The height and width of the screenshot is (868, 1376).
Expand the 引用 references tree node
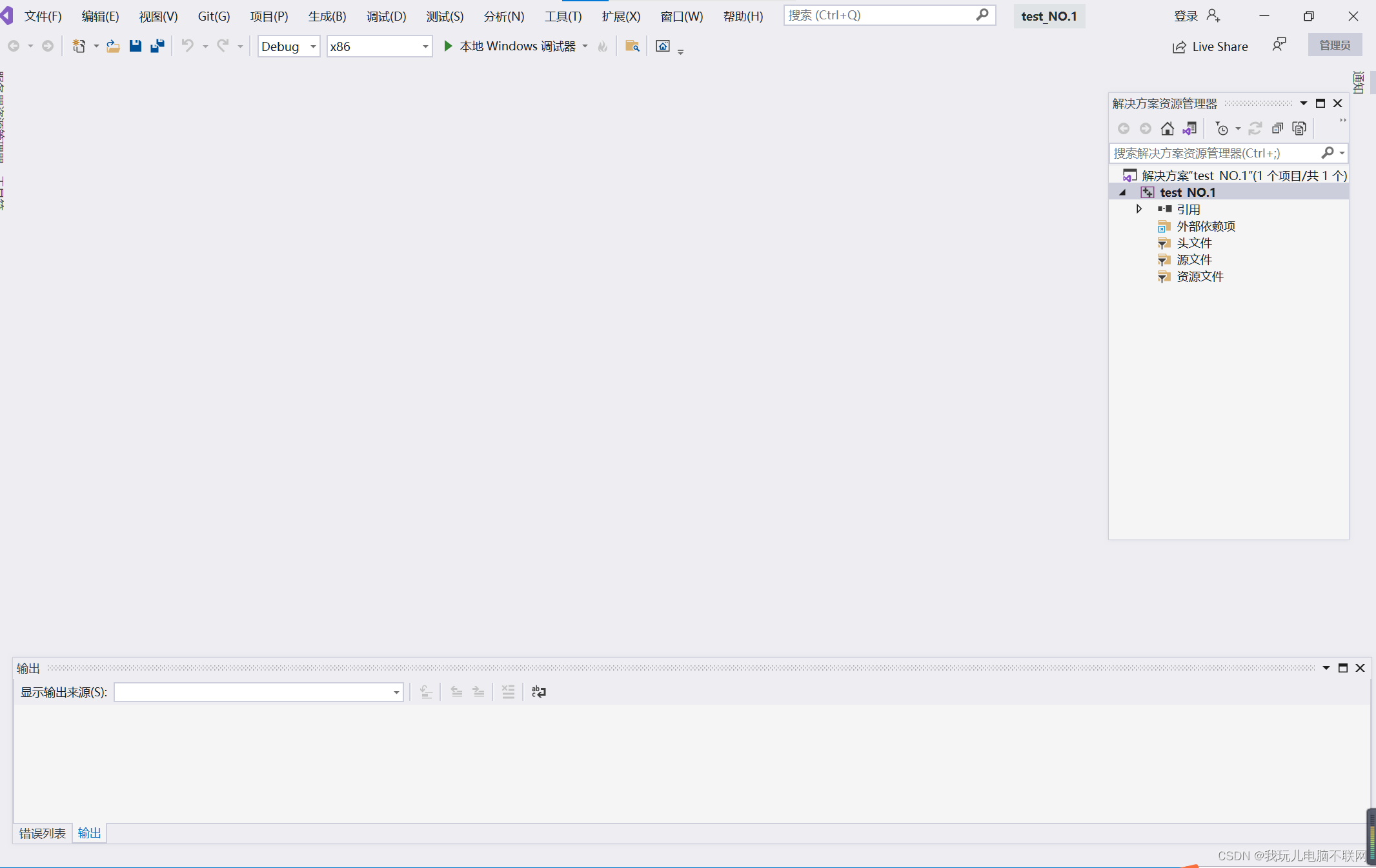1139,209
